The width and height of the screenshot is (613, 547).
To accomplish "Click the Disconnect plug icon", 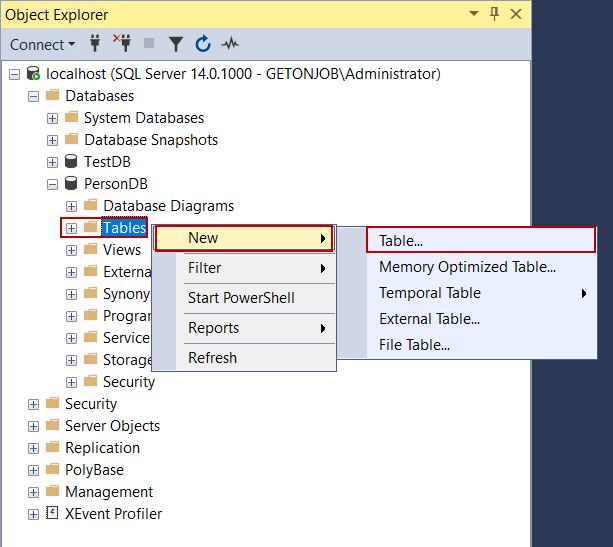I will [123, 44].
